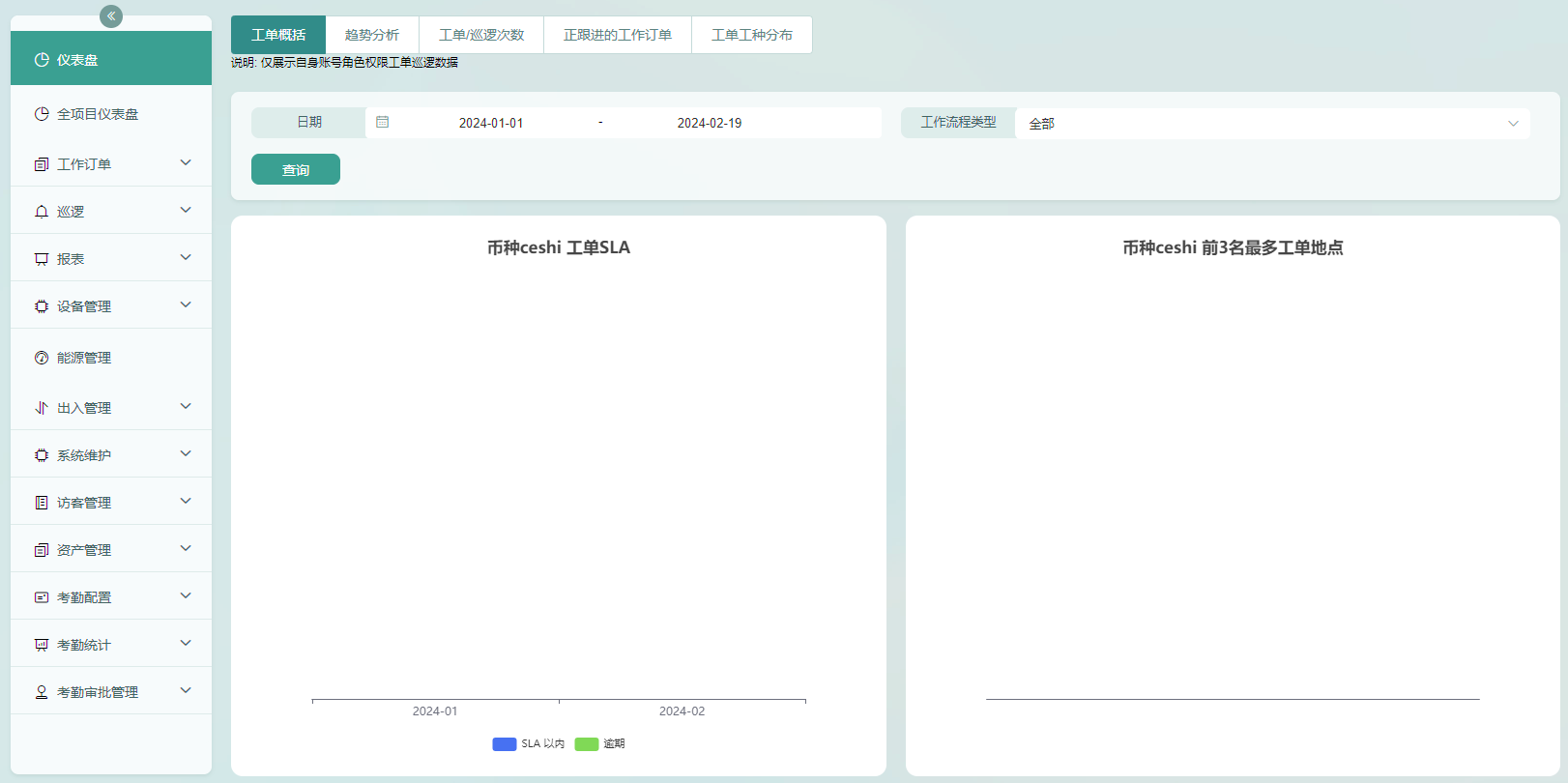Click the 考勤审批管理 person icon

[x=42, y=692]
